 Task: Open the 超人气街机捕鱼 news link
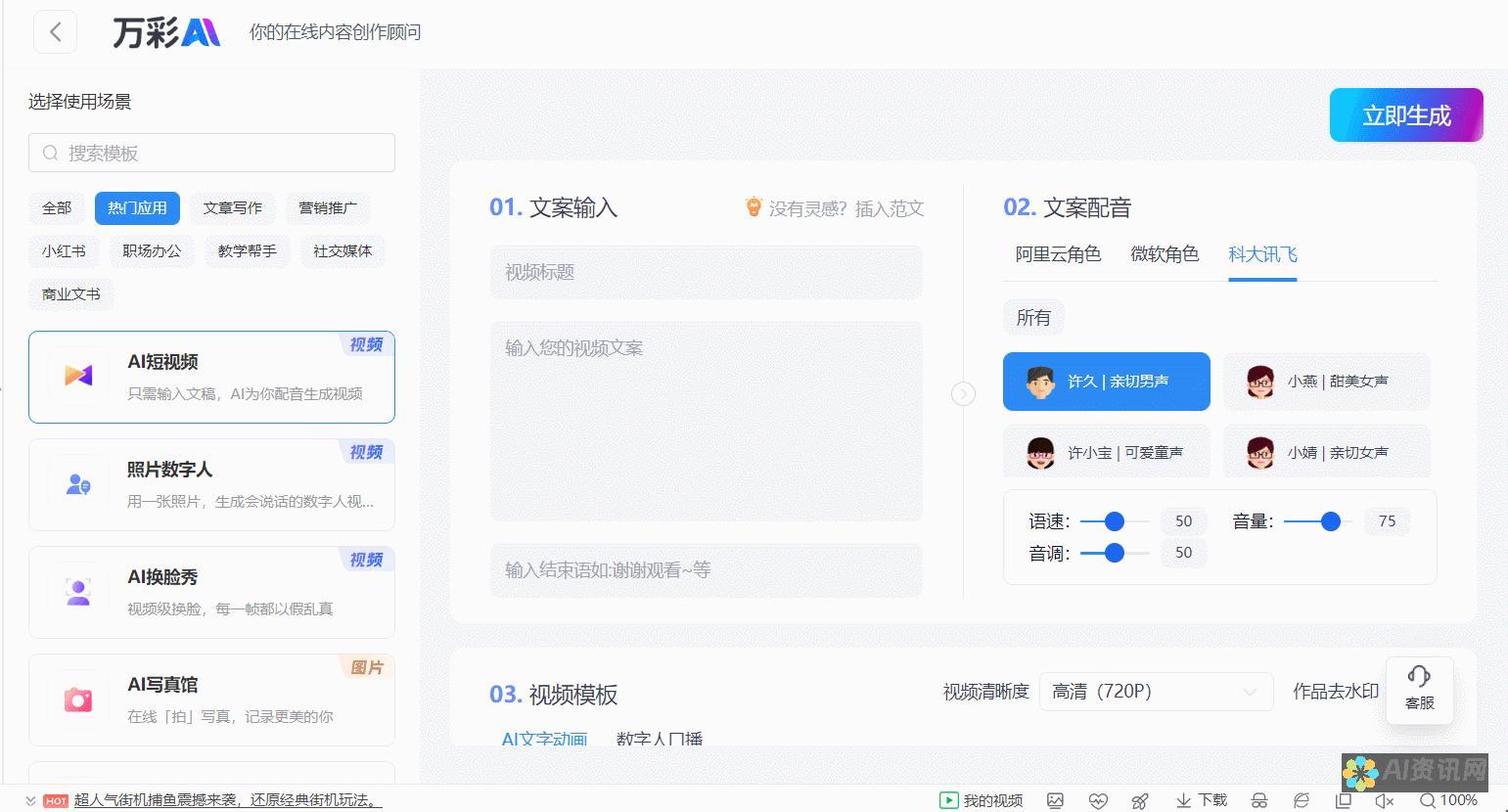227,800
